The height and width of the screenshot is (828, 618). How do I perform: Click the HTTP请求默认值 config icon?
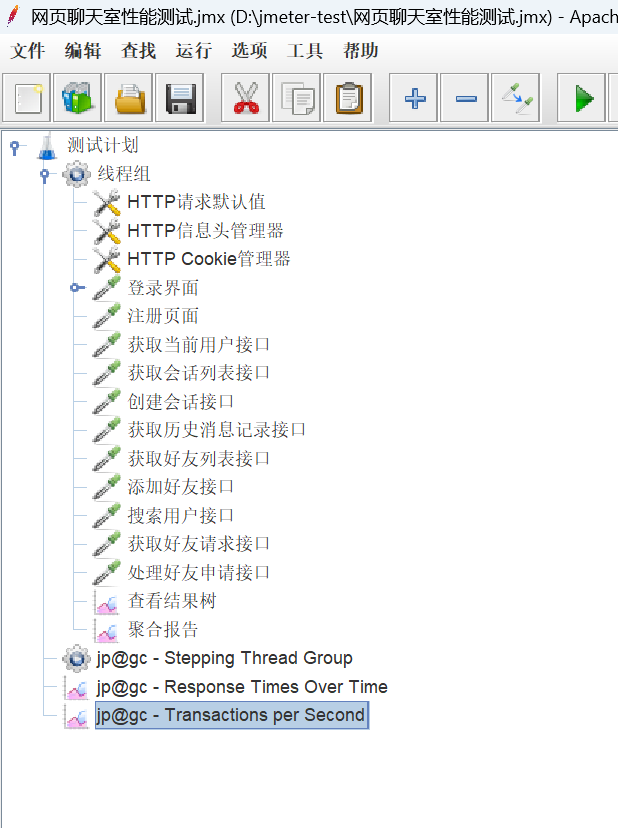coord(107,202)
